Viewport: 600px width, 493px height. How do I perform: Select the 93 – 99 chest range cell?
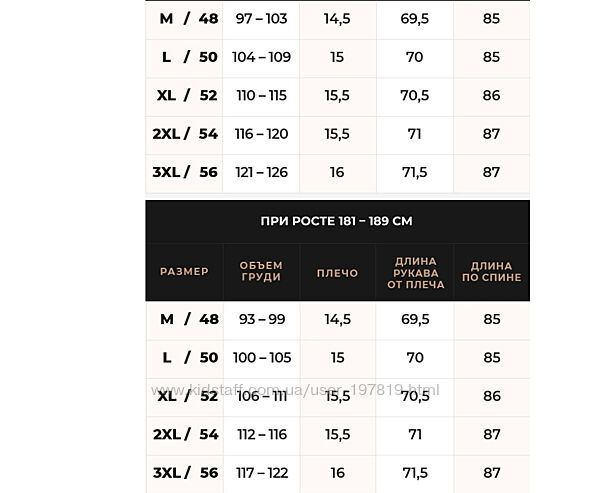[x=260, y=320]
